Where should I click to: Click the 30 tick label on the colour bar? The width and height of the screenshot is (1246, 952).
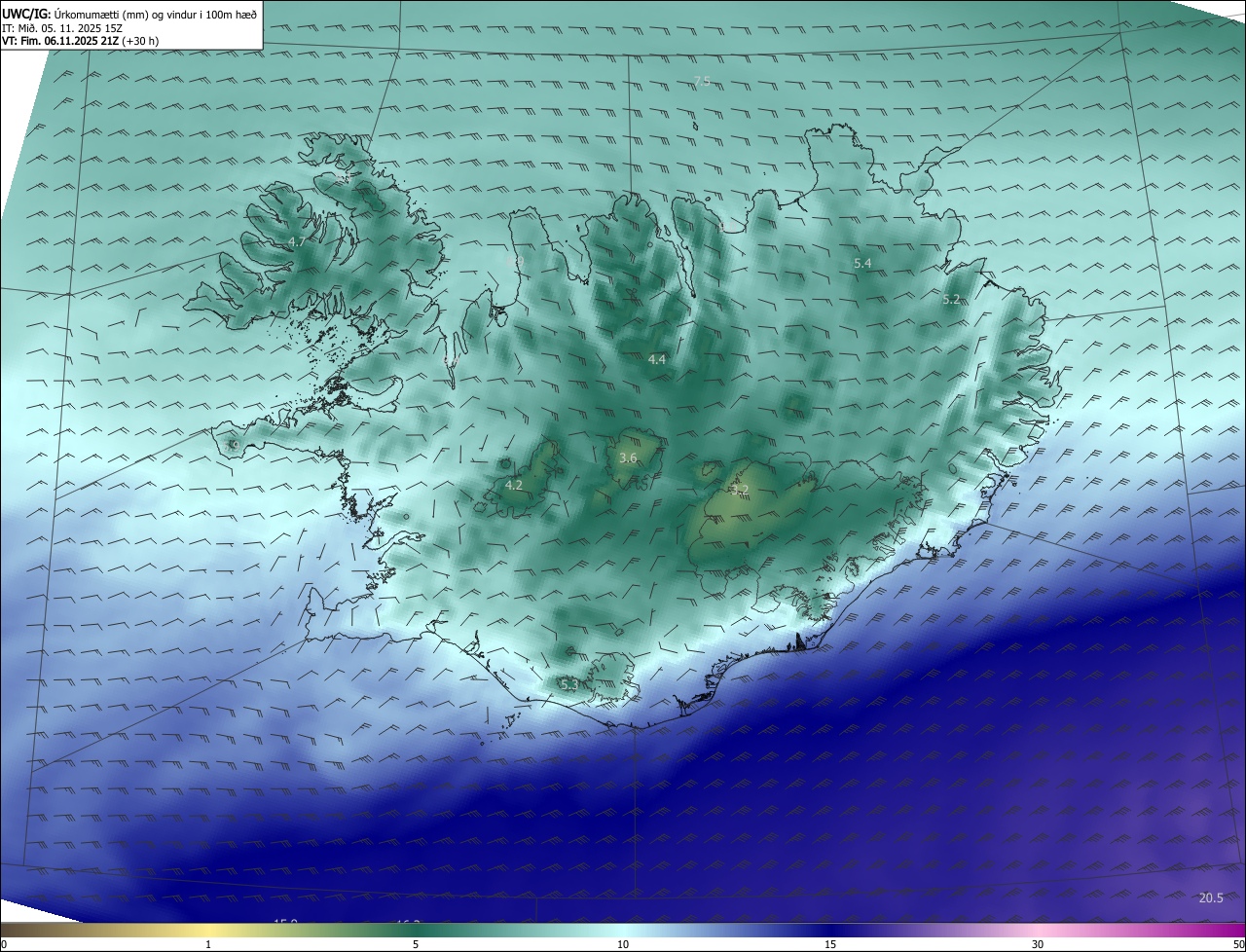1038,944
